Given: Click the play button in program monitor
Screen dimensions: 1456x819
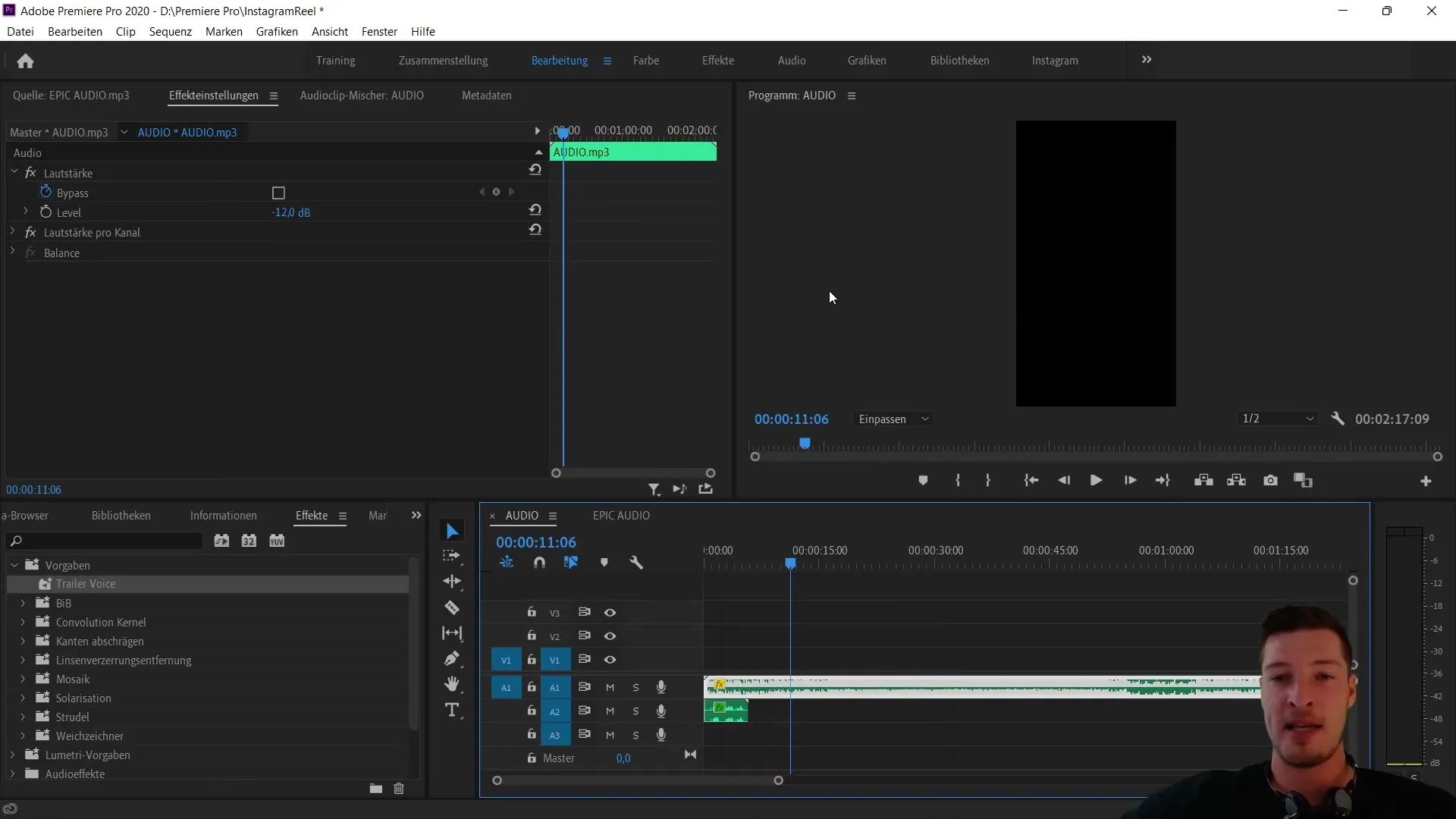Looking at the screenshot, I should (1097, 480).
